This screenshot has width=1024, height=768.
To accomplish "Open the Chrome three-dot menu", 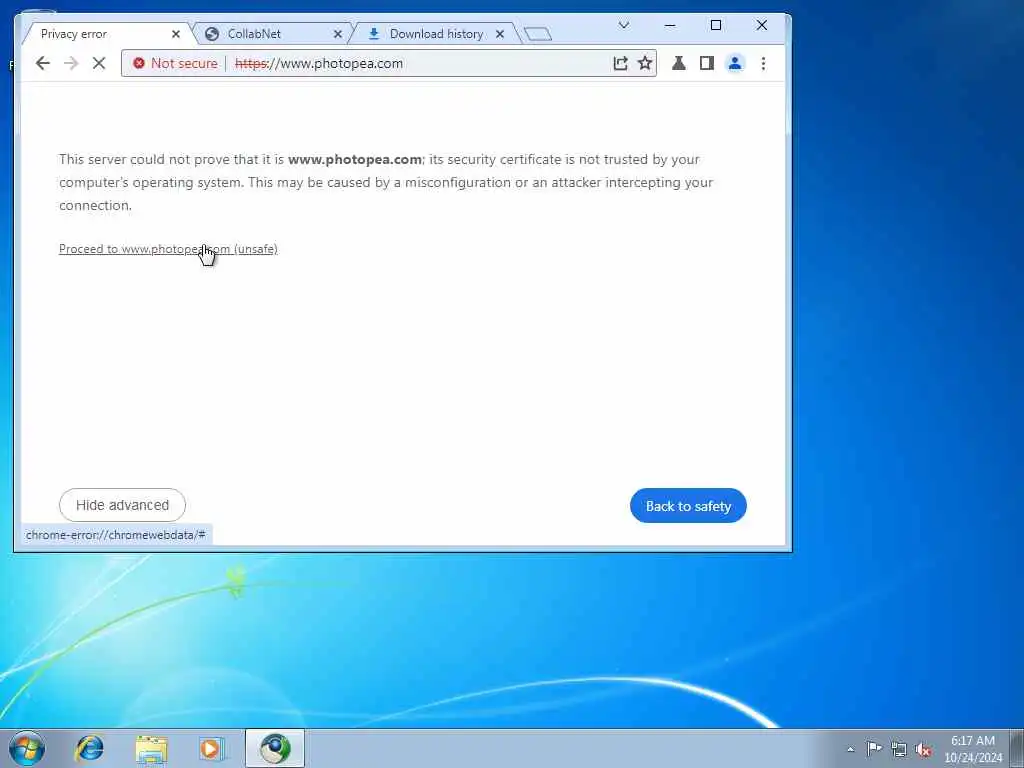I will point(763,63).
